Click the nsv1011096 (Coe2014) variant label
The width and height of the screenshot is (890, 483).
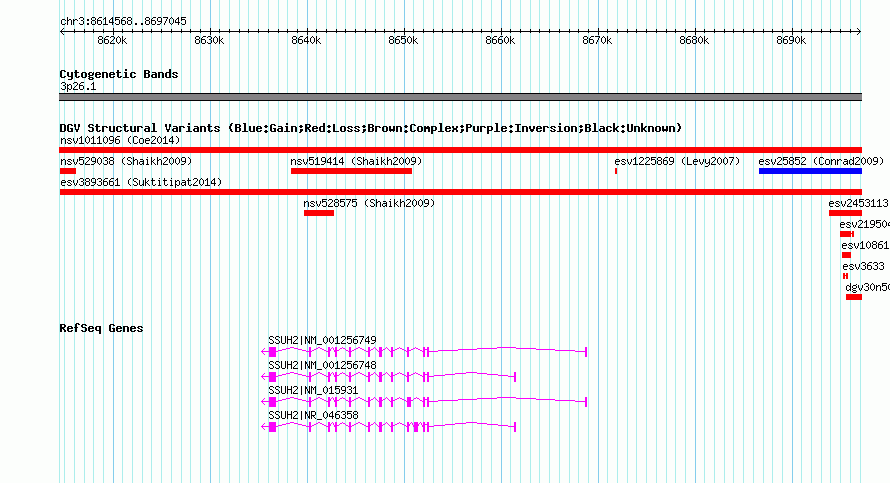point(120,140)
